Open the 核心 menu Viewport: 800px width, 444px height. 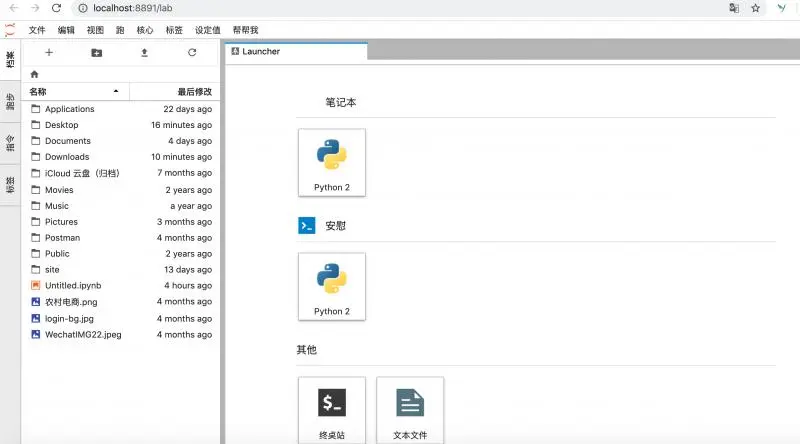tap(145, 30)
